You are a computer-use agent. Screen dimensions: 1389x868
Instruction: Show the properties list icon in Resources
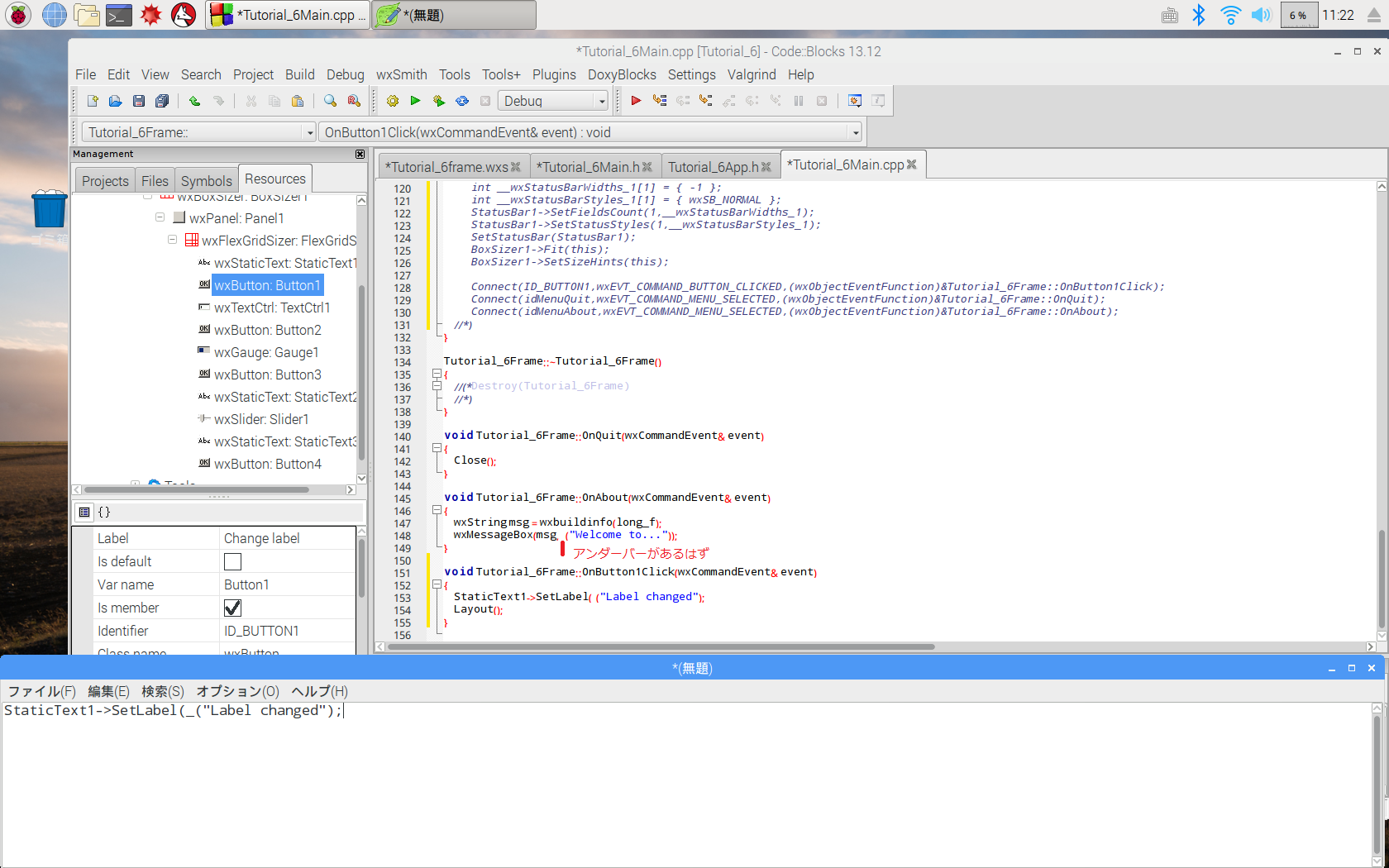pyautogui.click(x=84, y=512)
